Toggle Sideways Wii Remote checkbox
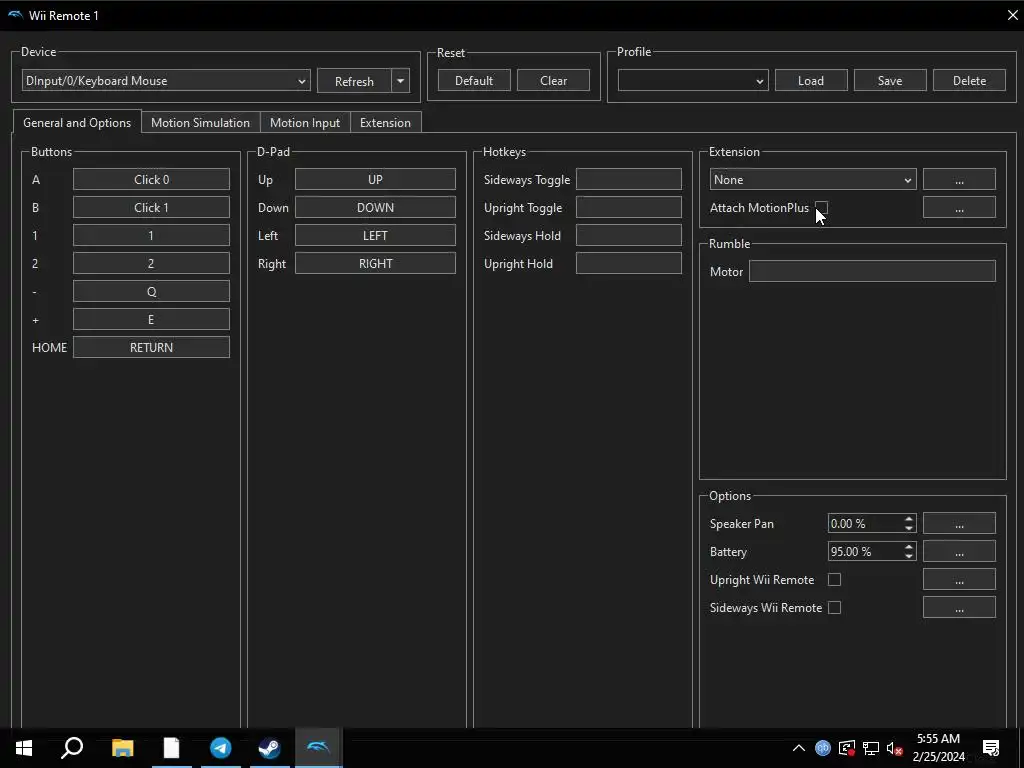The image size is (1024, 768). click(834, 607)
